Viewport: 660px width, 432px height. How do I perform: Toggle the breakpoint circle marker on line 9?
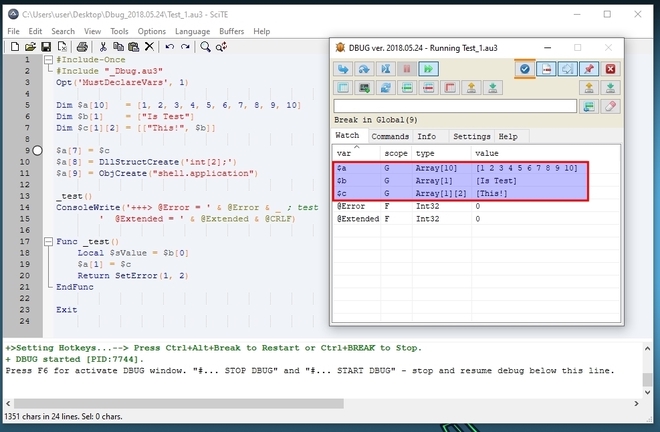(37, 150)
